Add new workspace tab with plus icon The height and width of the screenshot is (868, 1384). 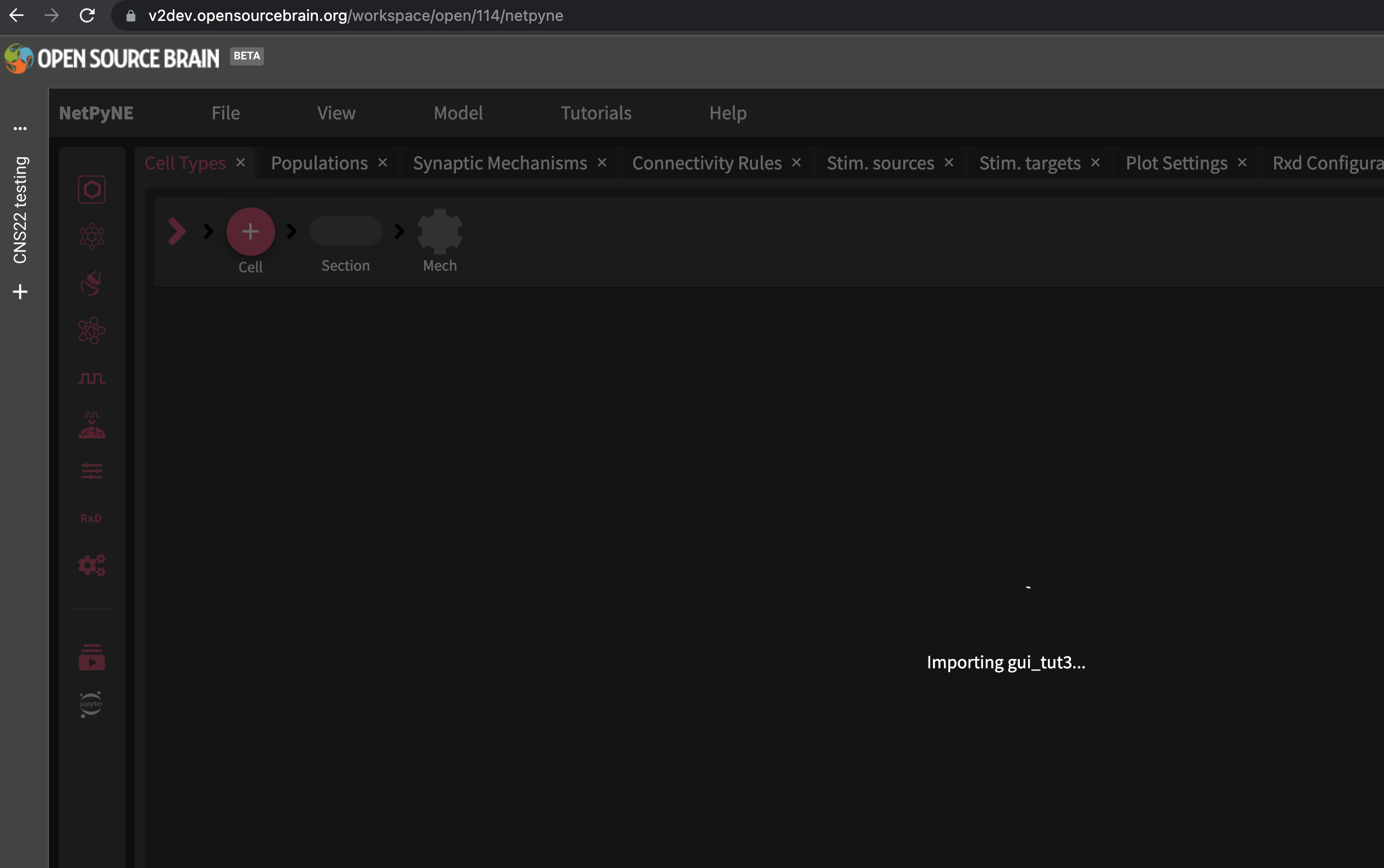(20, 292)
